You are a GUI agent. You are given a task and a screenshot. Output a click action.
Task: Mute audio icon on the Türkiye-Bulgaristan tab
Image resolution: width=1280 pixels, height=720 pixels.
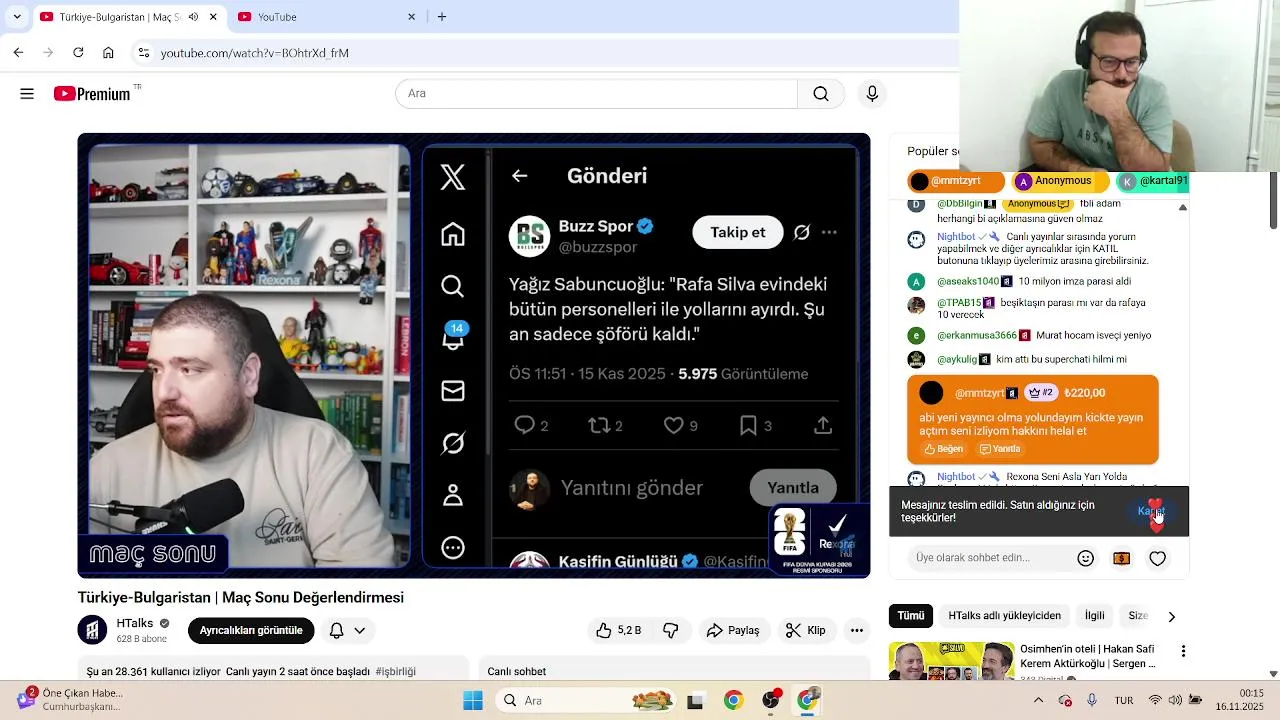193,17
